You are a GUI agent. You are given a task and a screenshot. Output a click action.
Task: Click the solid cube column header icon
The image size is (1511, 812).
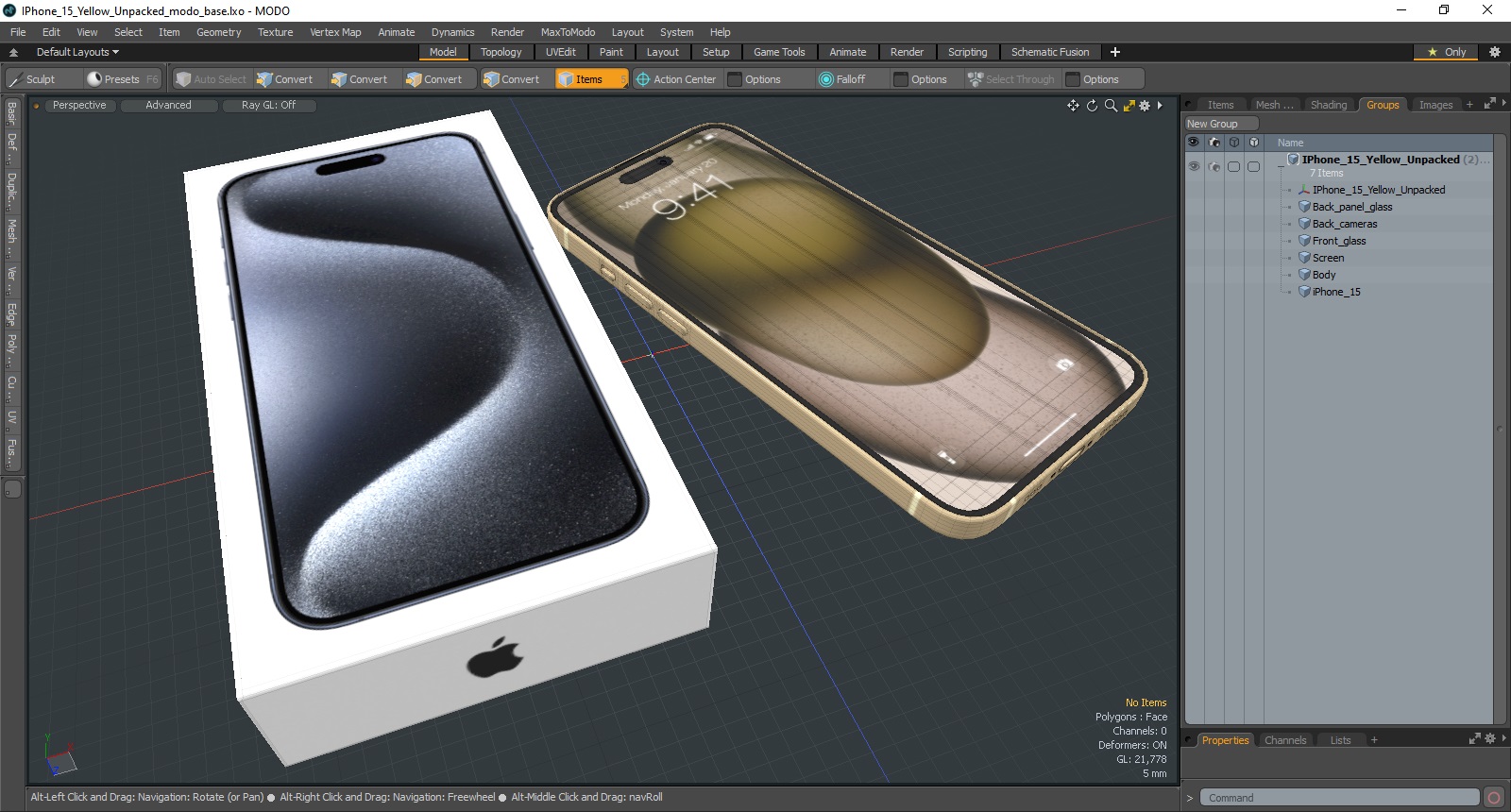click(1253, 143)
